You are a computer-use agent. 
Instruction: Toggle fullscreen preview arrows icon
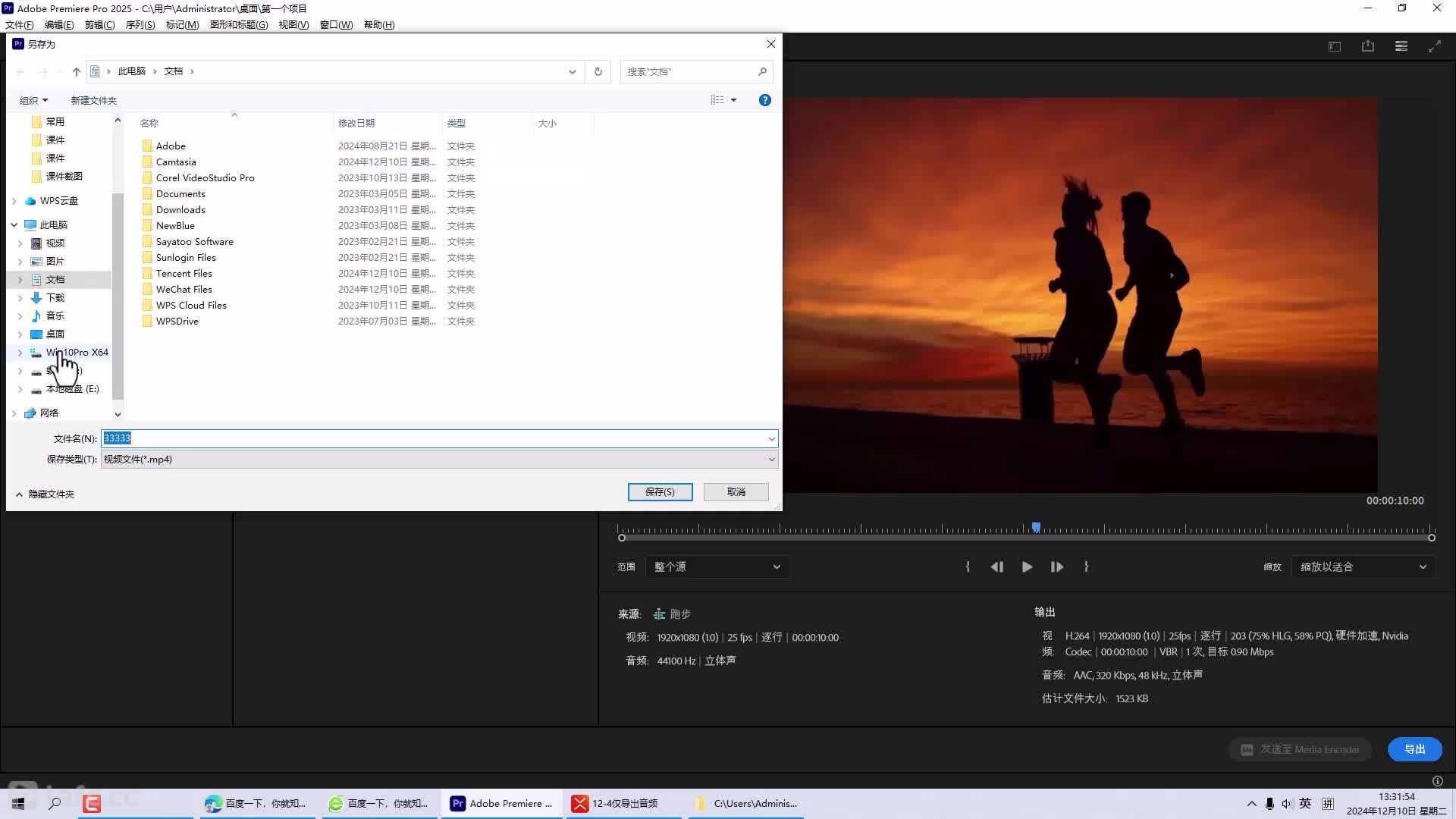[1434, 46]
